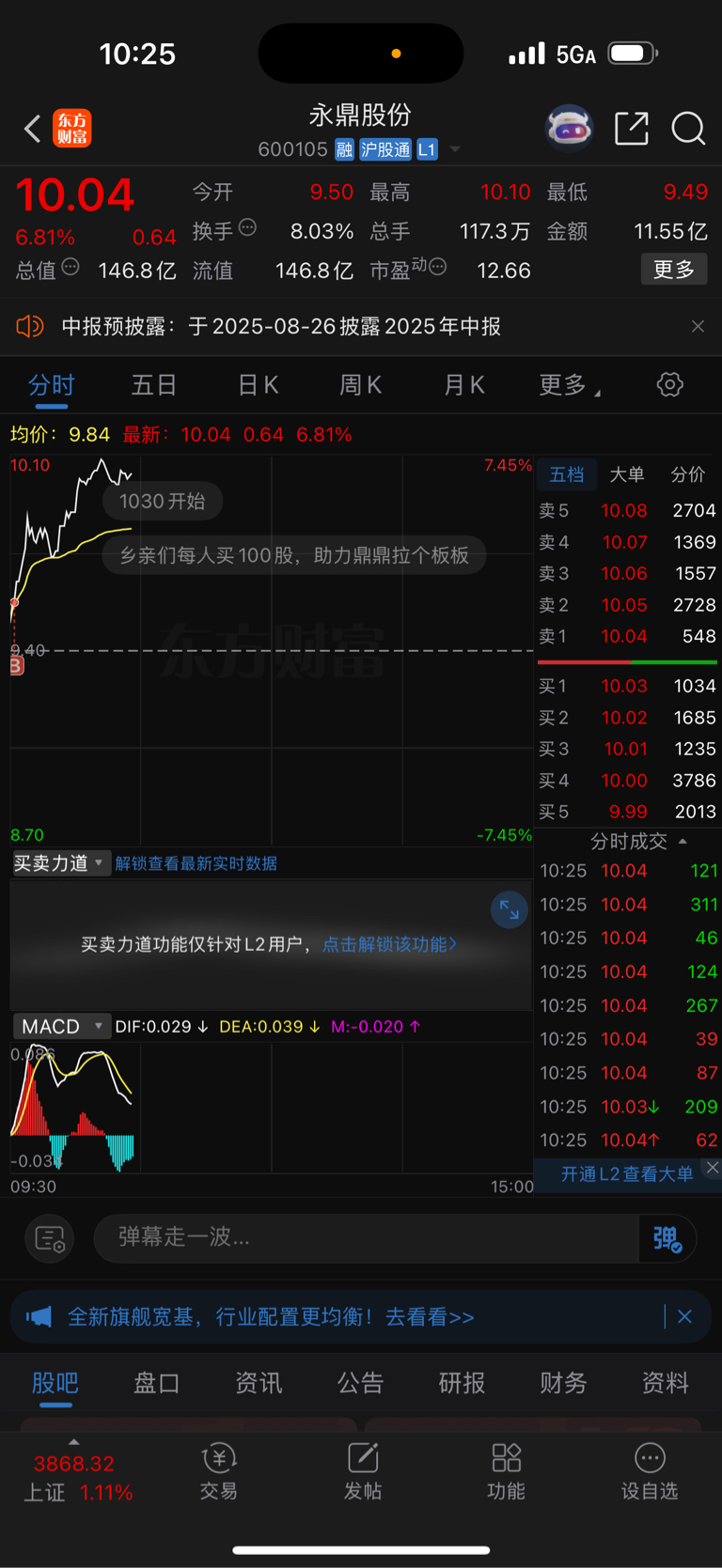Select the 分价 tab
This screenshot has width=722, height=1568.
point(688,474)
